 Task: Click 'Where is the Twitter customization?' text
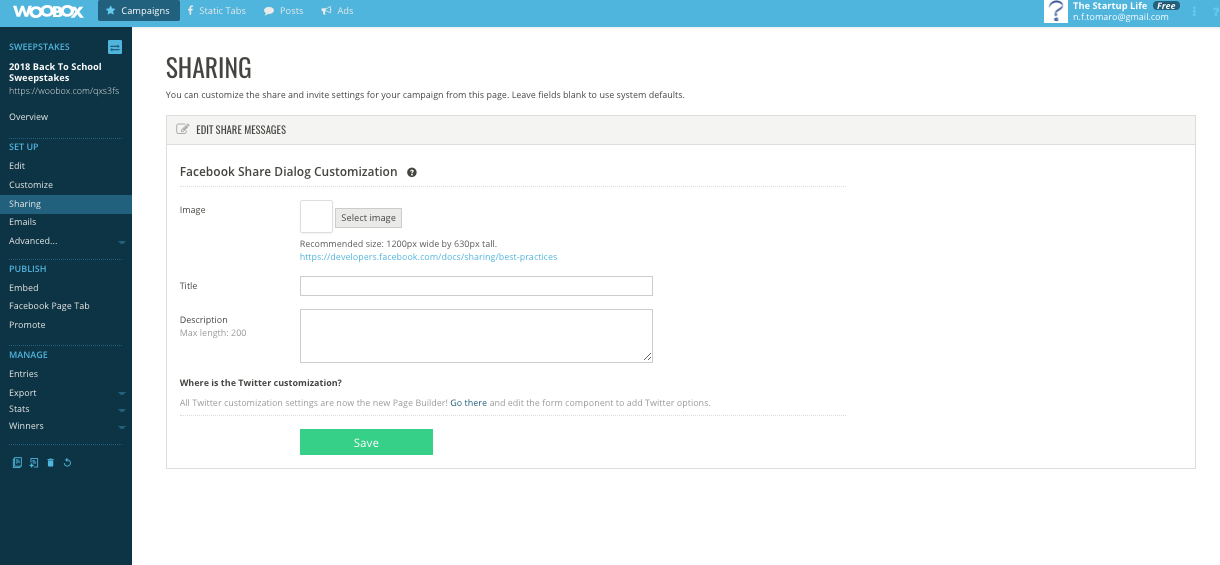[261, 383]
